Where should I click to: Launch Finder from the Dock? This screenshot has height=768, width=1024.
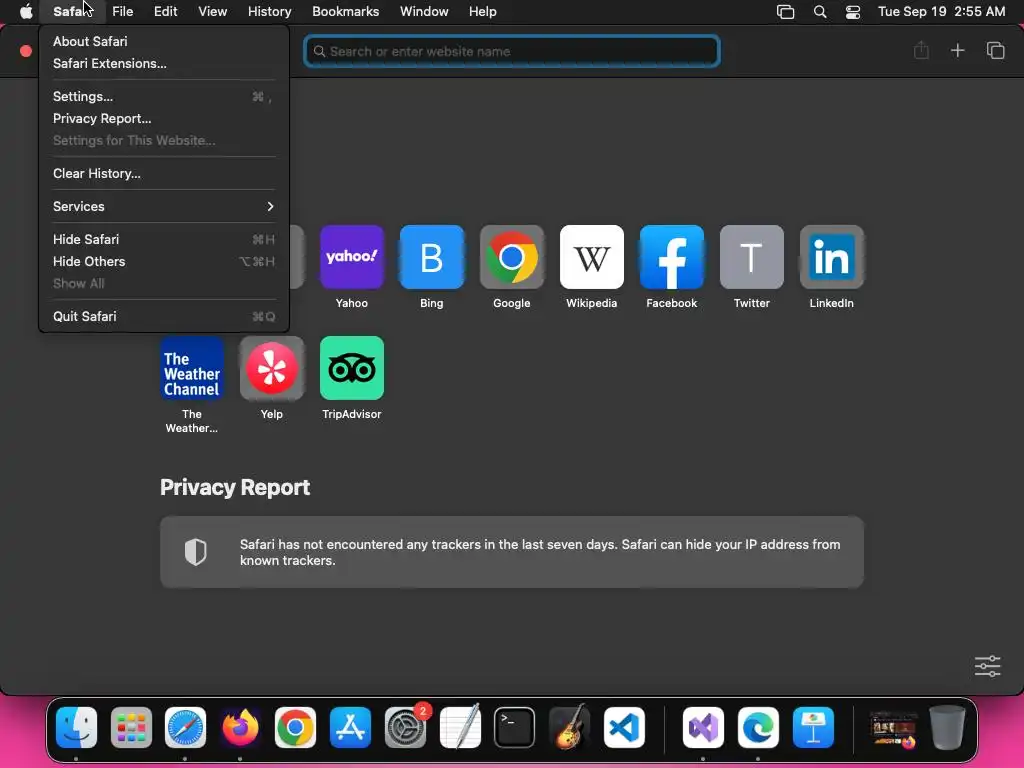pos(76,727)
